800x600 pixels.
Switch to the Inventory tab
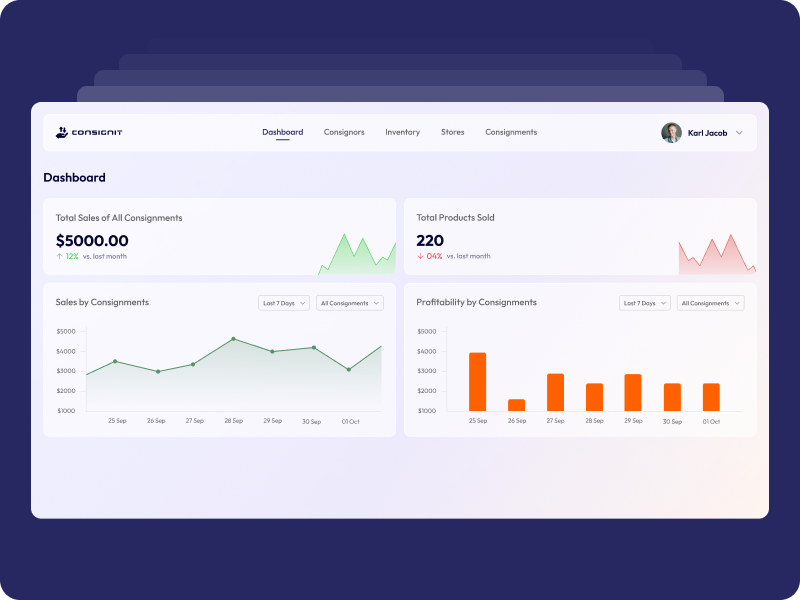point(402,132)
